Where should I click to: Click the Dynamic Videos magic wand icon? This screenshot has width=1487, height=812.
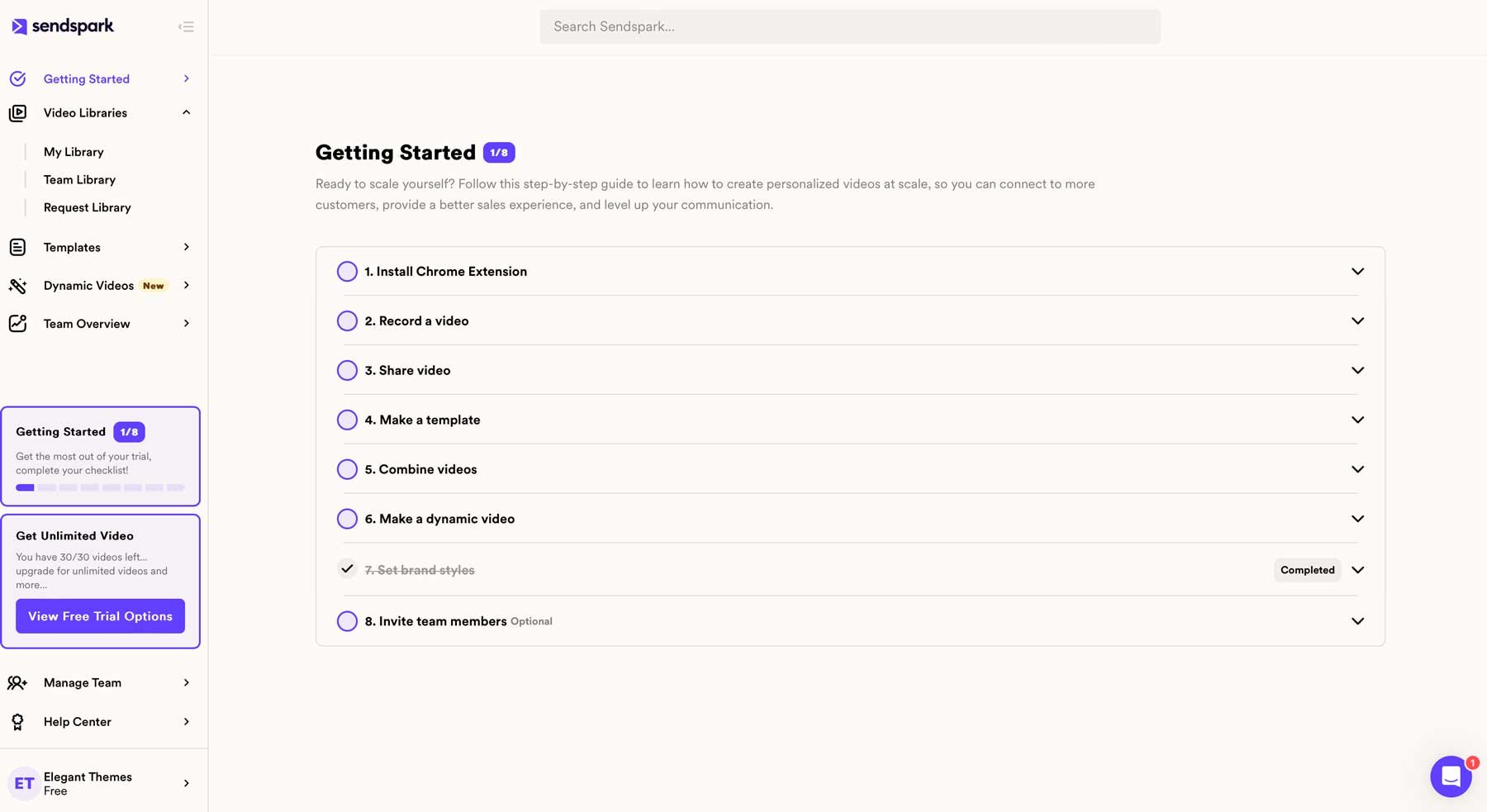point(18,285)
